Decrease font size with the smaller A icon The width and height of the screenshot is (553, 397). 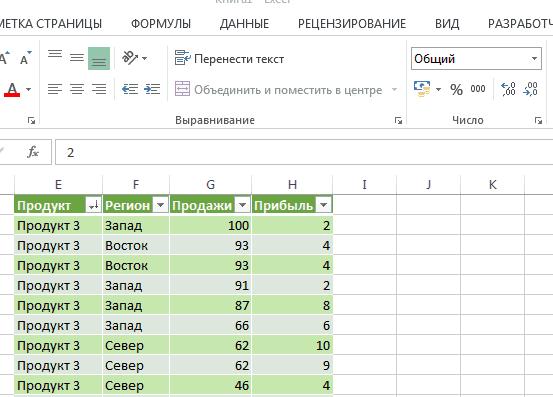pos(25,58)
